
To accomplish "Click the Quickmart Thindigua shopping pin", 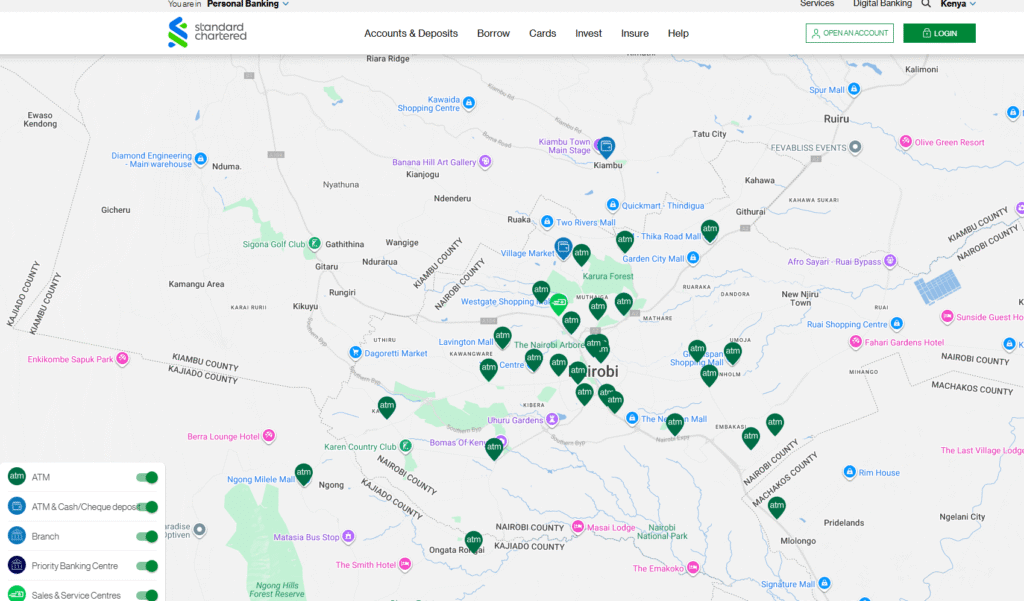I will tap(613, 205).
